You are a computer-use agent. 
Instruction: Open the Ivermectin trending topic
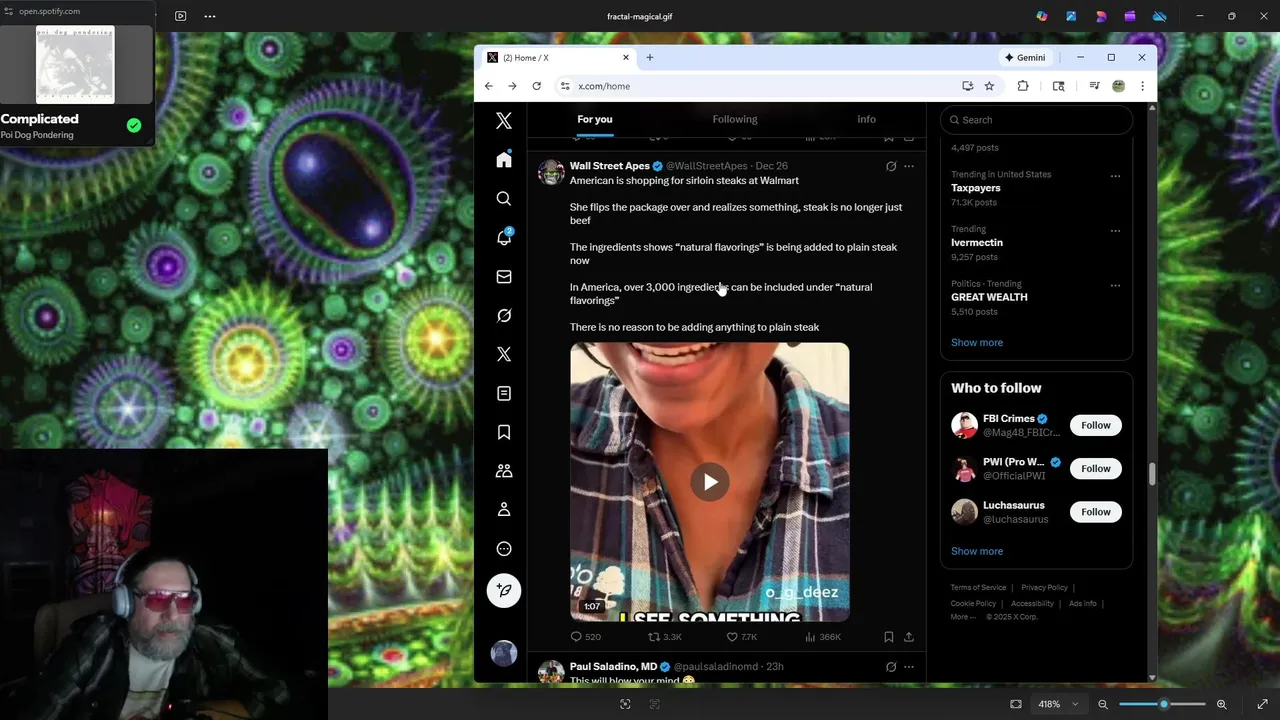977,243
